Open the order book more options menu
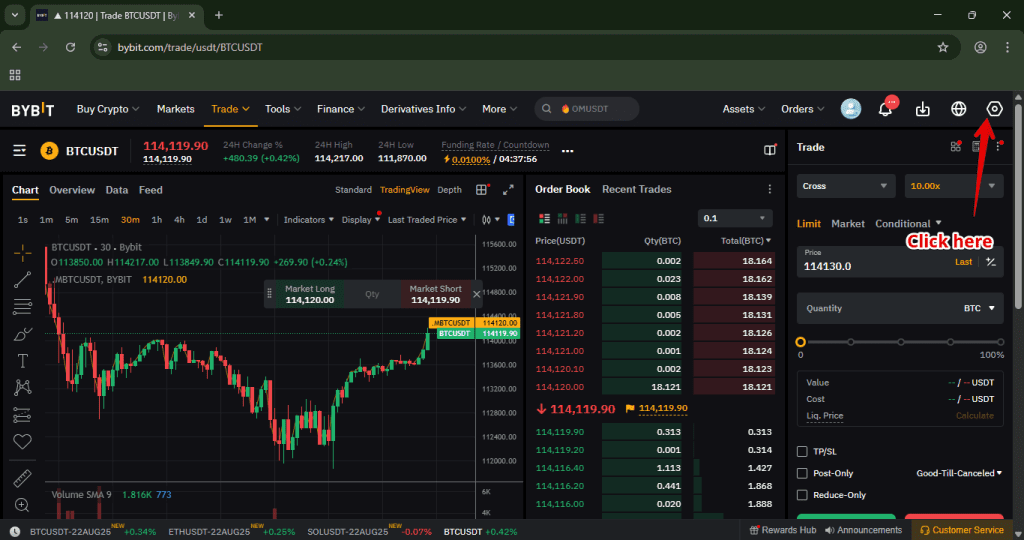The image size is (1024, 540). click(x=769, y=189)
